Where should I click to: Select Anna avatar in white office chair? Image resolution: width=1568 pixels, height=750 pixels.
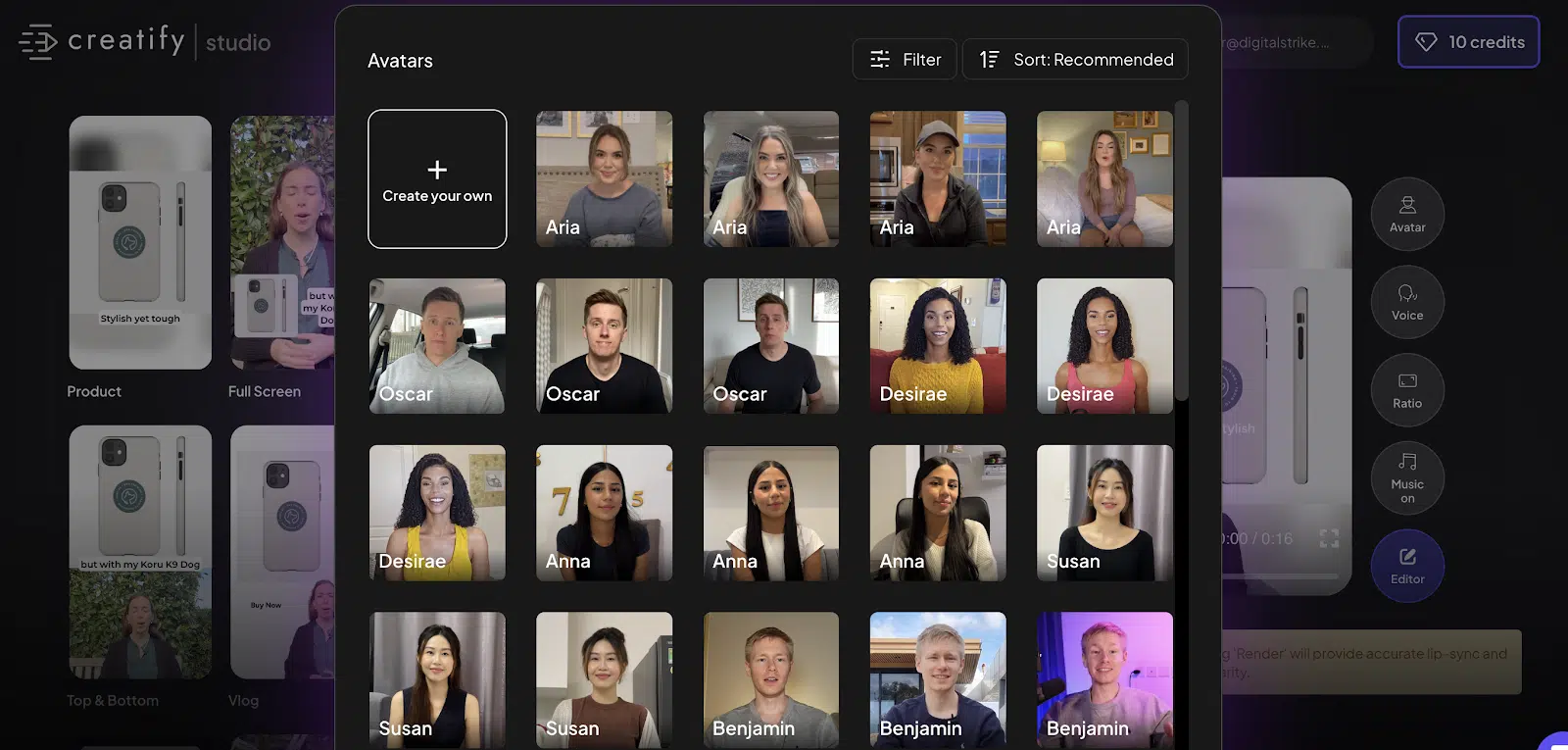tap(938, 513)
